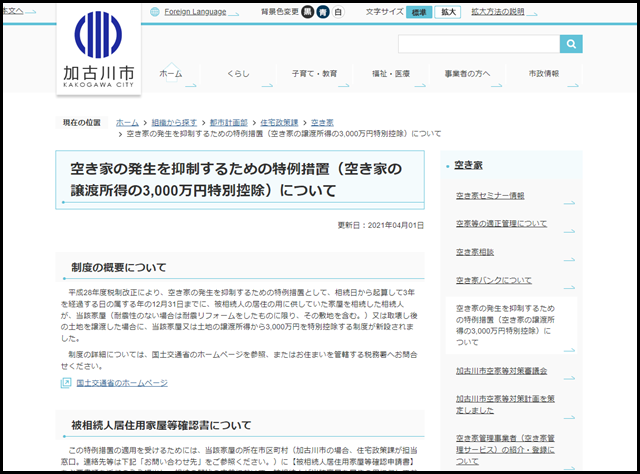Set text size to 拡大

pyautogui.click(x=448, y=12)
